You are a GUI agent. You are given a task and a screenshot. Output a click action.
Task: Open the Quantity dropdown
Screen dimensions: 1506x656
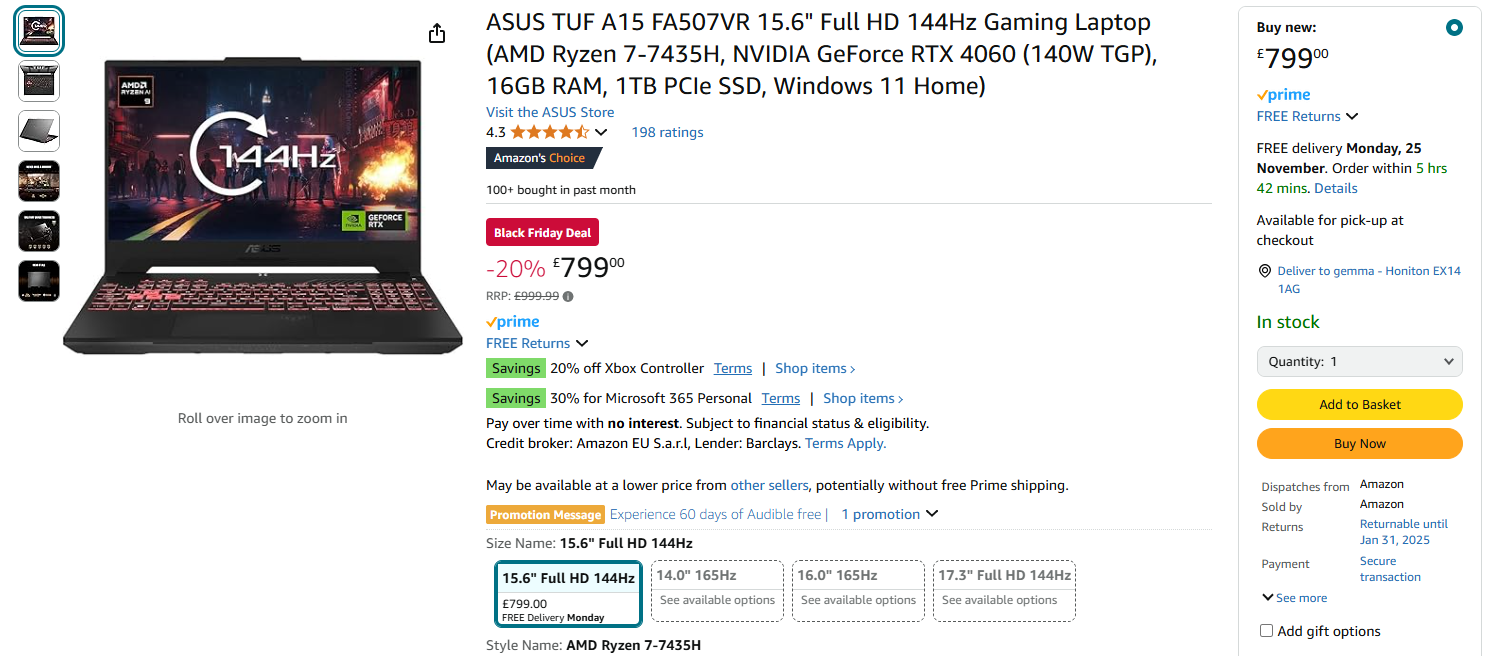[x=1359, y=361]
